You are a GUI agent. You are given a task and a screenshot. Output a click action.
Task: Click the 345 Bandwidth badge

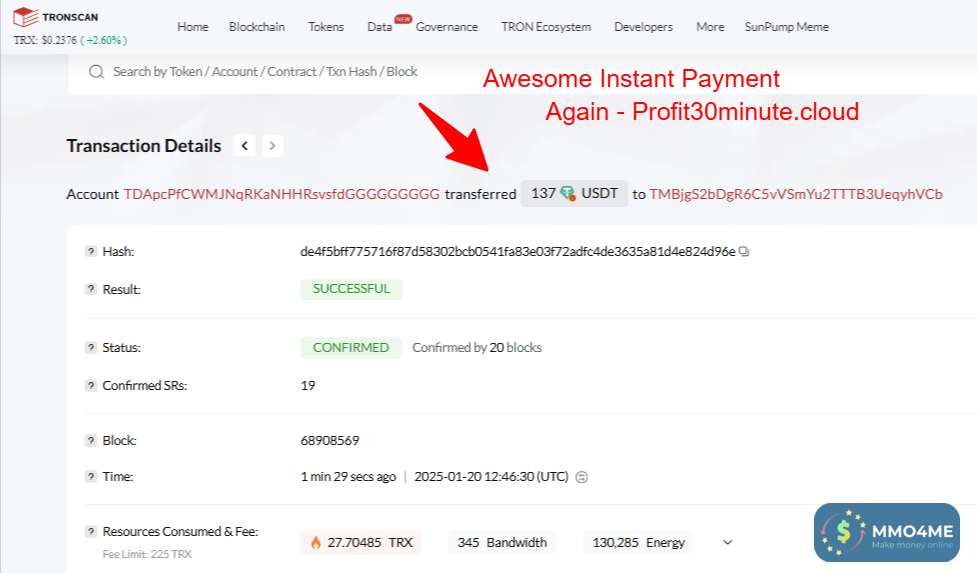(x=502, y=542)
